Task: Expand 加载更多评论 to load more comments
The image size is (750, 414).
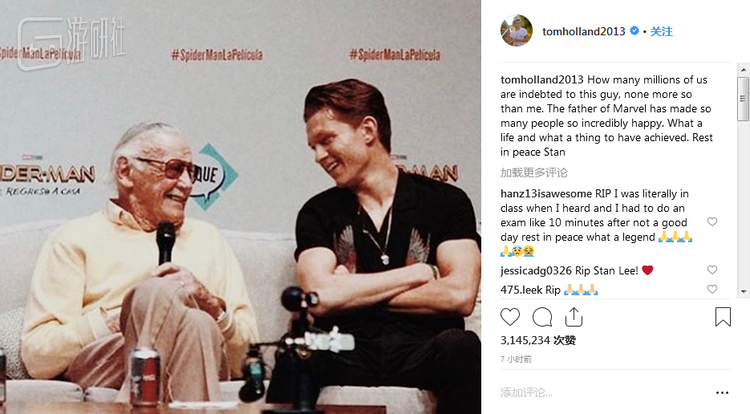Action: [533, 172]
